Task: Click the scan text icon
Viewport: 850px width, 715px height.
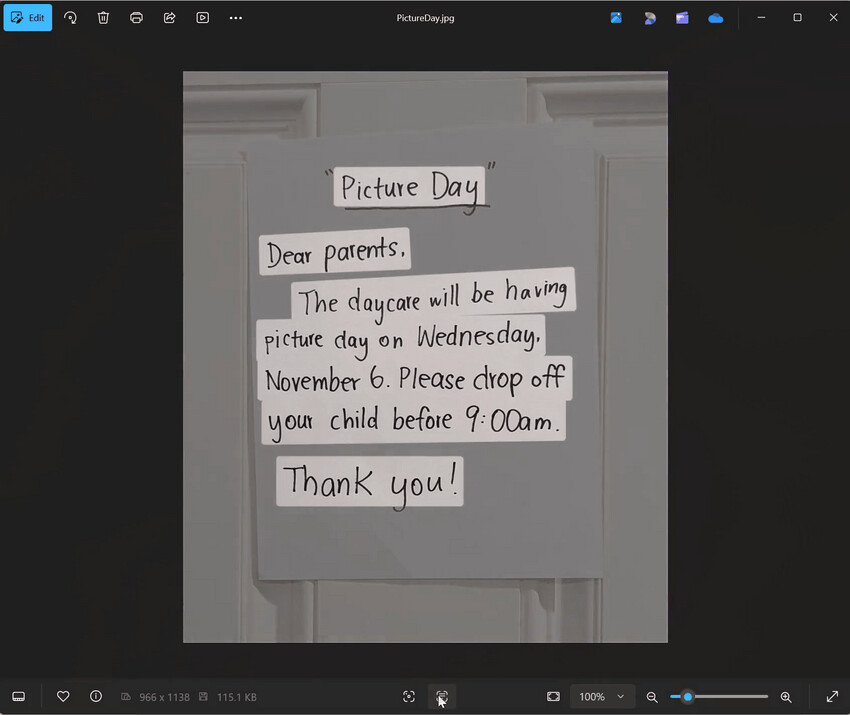Action: click(442, 697)
